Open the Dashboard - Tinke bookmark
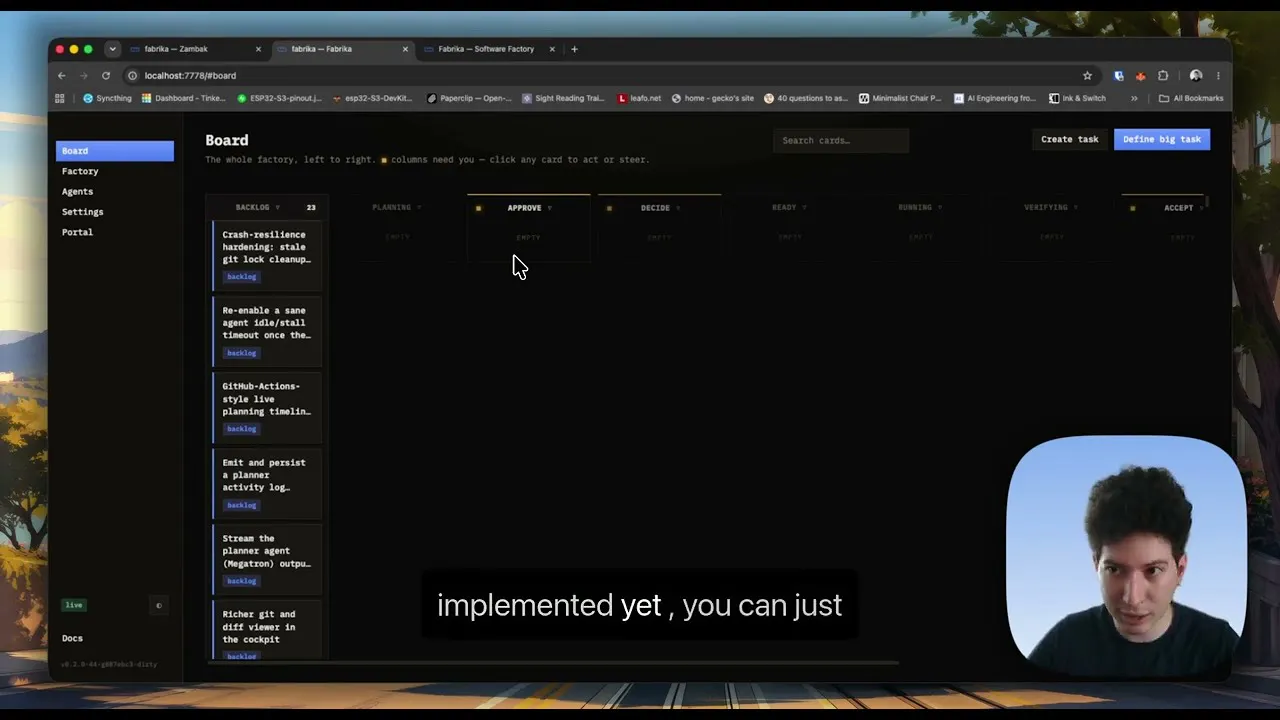This screenshot has height=720, width=1280. (x=184, y=98)
